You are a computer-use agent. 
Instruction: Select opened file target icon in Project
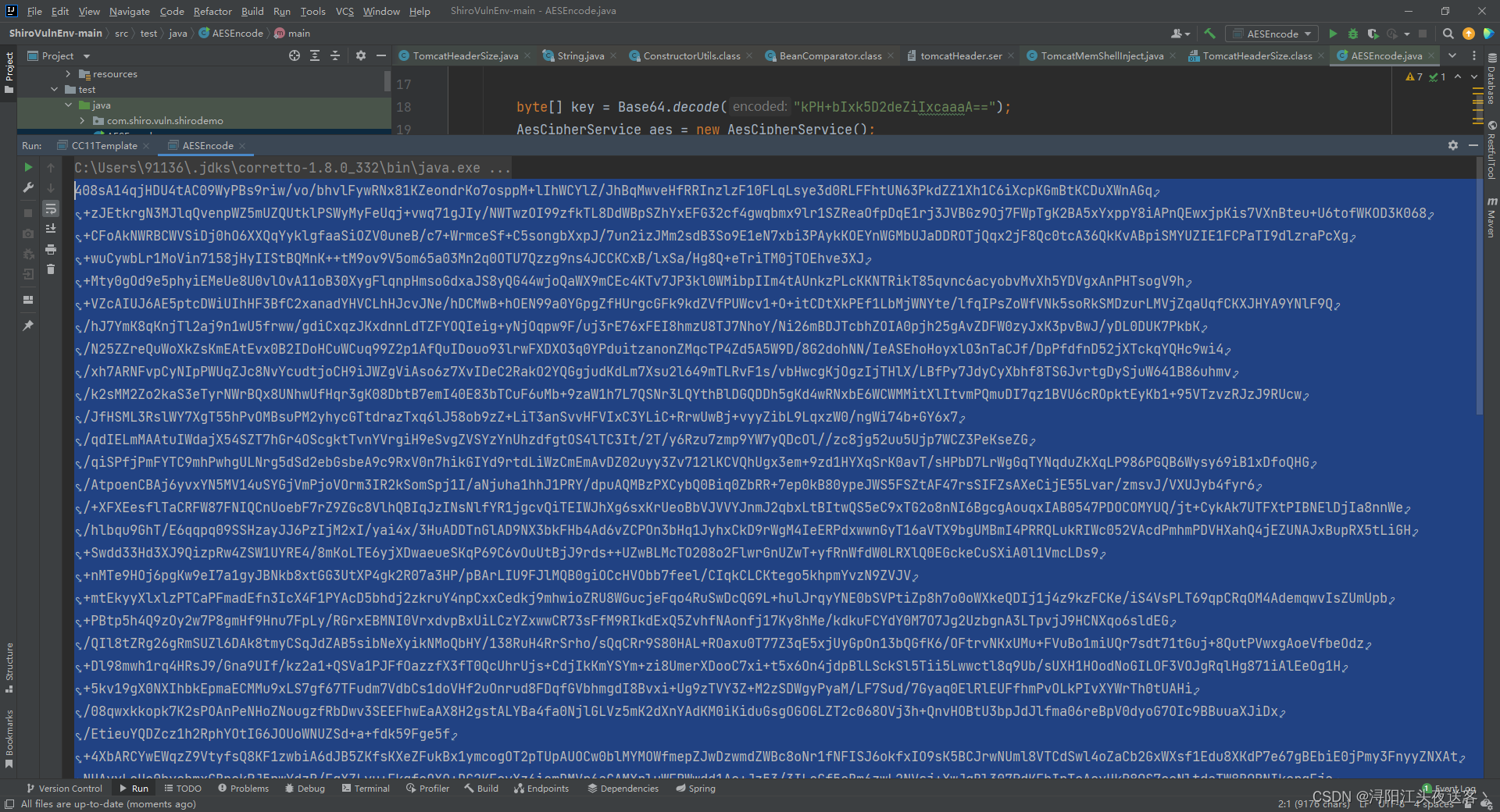click(x=294, y=55)
